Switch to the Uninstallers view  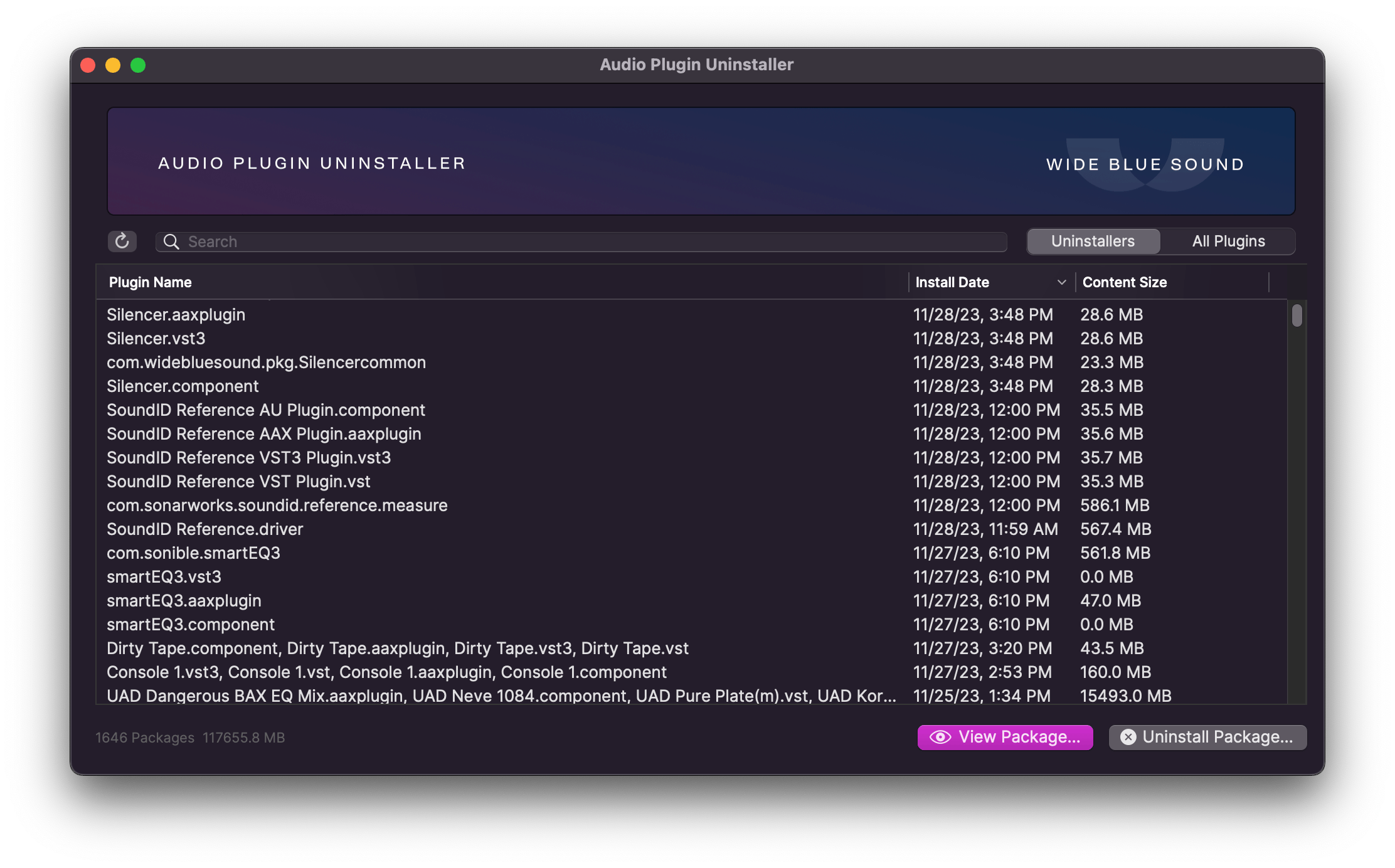tap(1093, 241)
